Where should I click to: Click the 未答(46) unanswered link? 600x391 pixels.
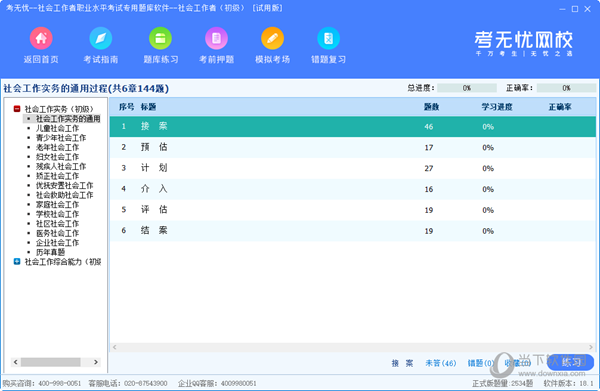pos(440,363)
